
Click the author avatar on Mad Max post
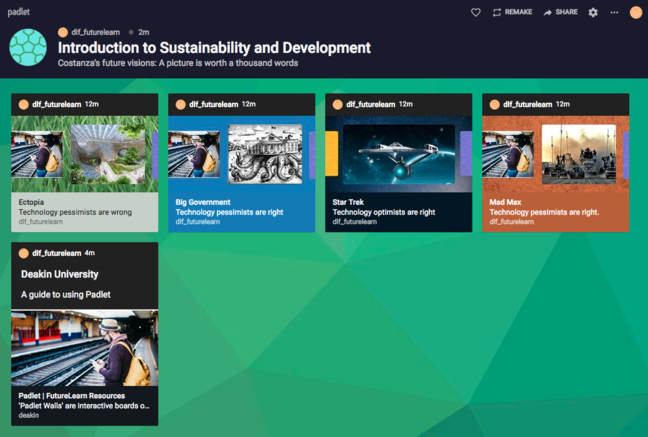(x=495, y=104)
